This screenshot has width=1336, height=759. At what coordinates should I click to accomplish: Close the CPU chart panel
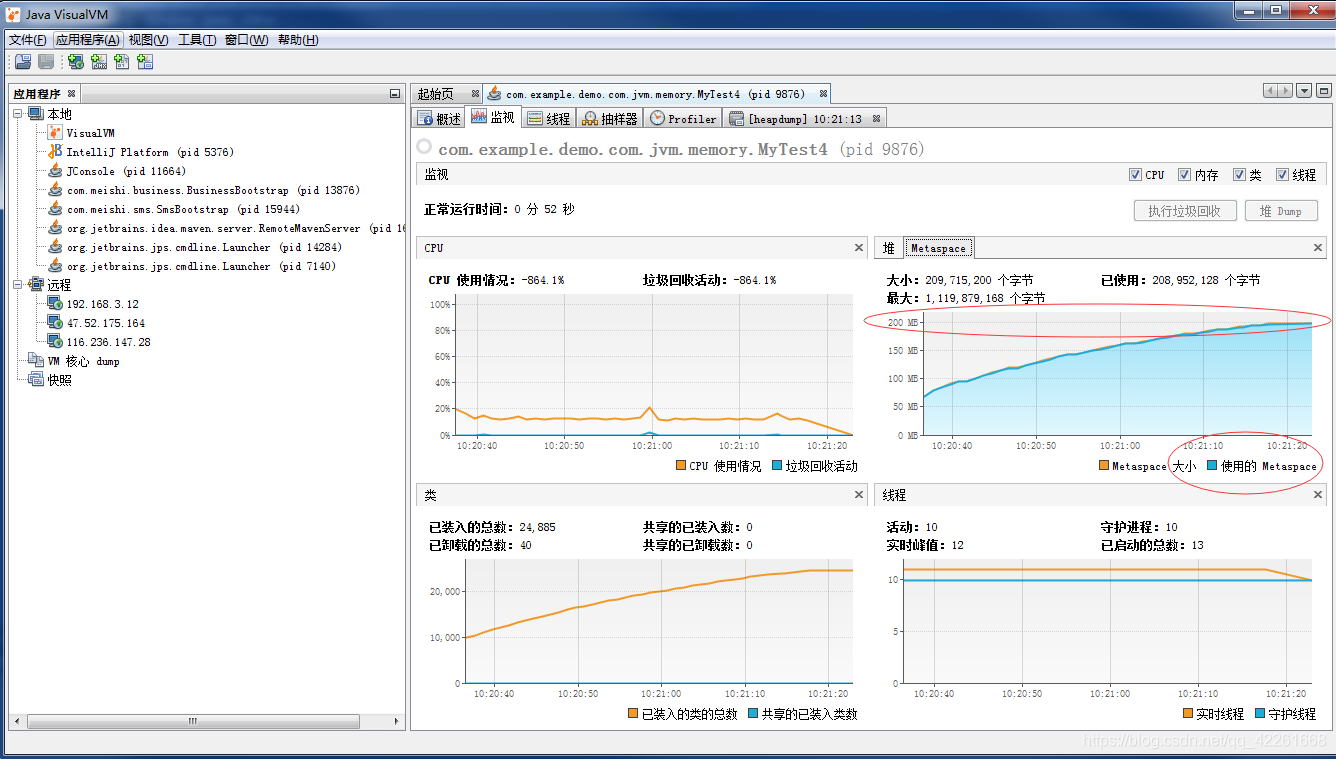point(859,248)
